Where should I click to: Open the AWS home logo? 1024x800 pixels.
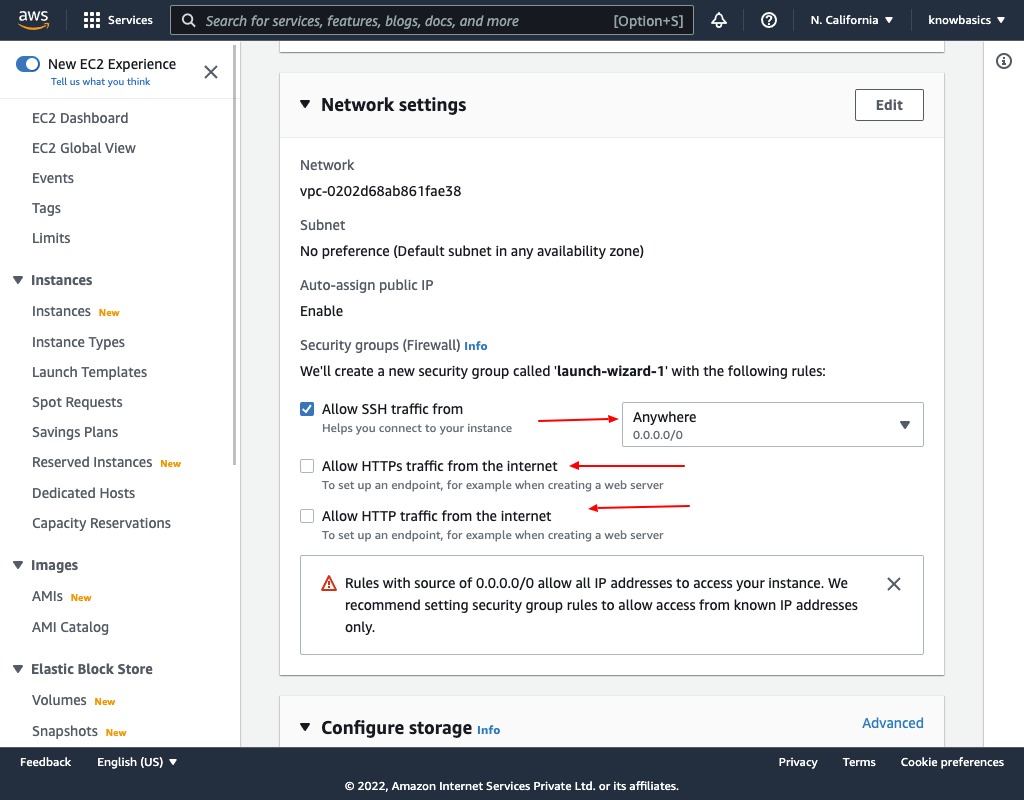point(33,20)
